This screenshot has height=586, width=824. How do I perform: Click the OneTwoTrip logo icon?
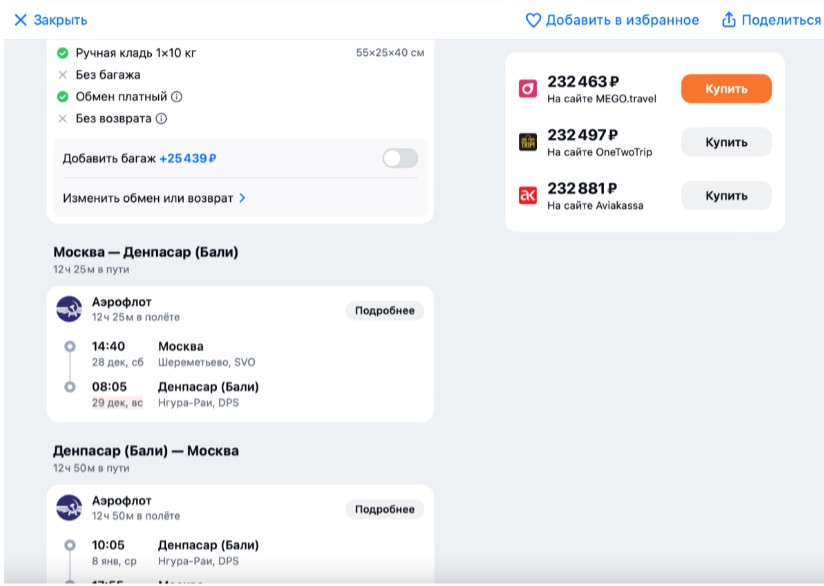tap(528, 142)
